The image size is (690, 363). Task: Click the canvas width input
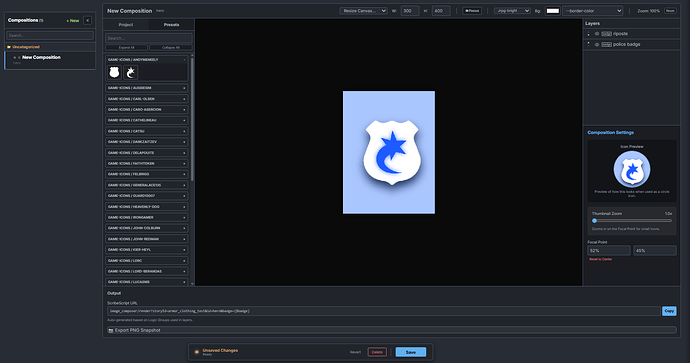[x=410, y=11]
